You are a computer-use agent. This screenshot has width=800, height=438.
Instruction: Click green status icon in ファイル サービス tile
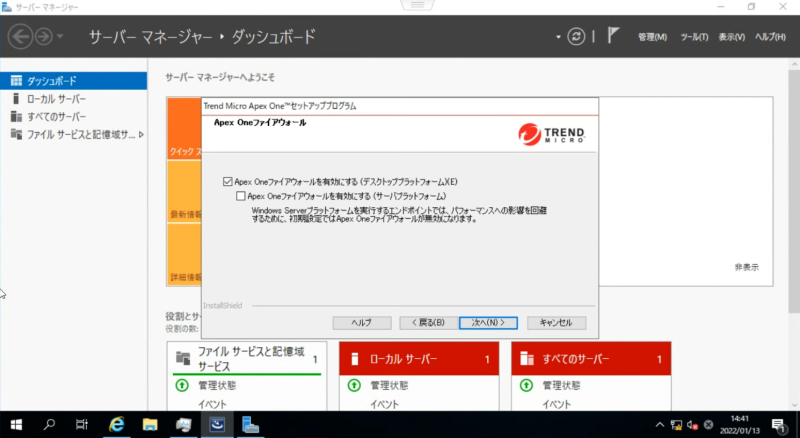click(182, 385)
